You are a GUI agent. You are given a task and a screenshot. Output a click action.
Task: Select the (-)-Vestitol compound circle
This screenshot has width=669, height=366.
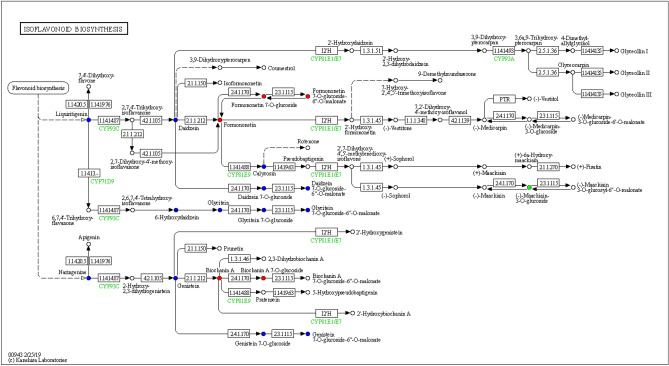click(529, 99)
